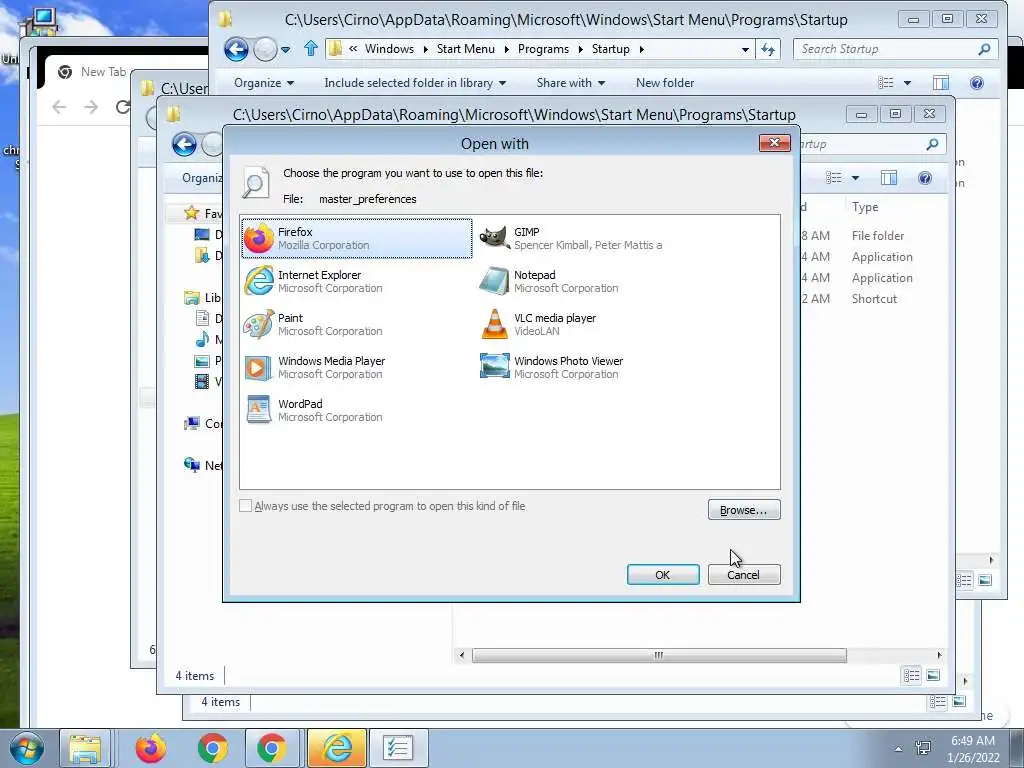Expand the arrow after Startup breadcrumb
This screenshot has width=1024, height=768.
641,49
